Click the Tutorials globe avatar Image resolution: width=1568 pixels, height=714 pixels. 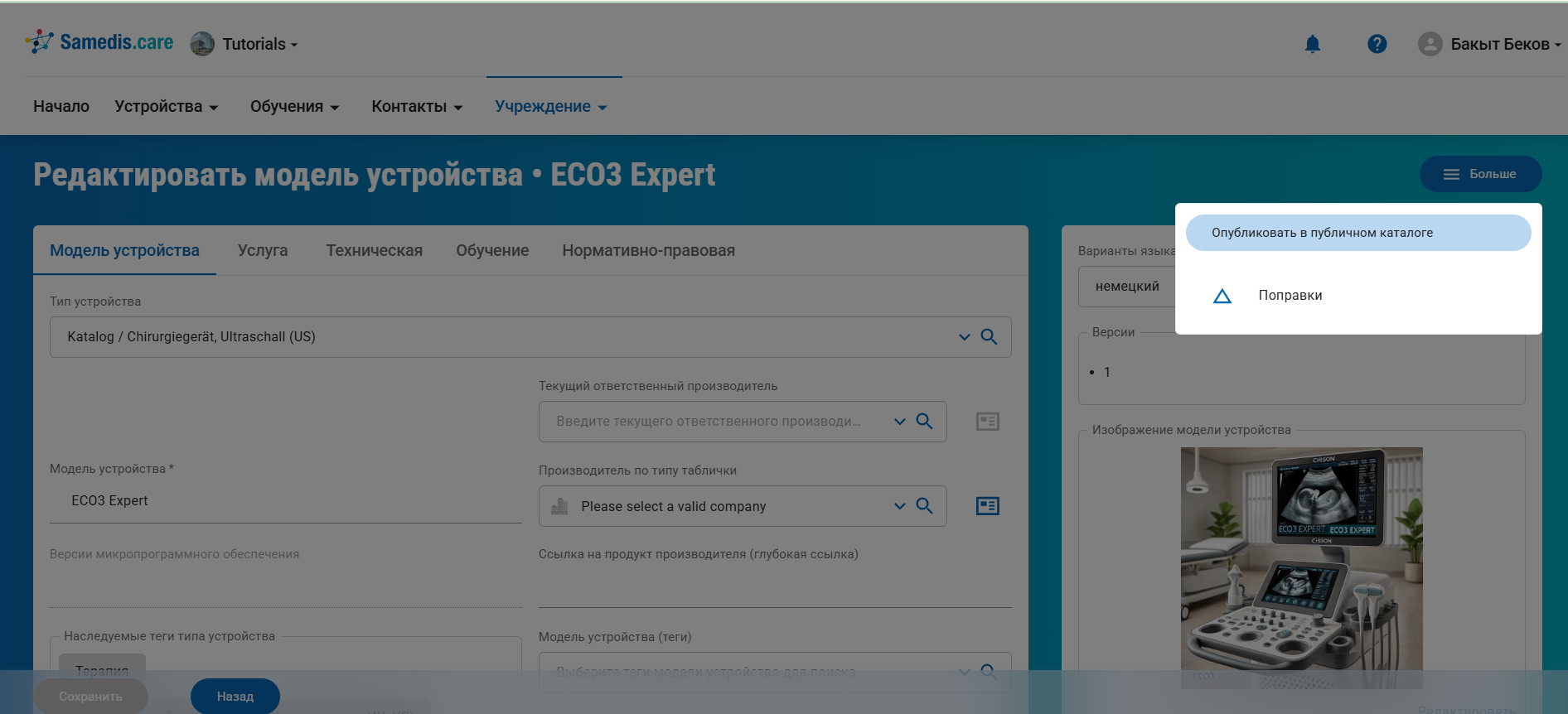coord(202,44)
